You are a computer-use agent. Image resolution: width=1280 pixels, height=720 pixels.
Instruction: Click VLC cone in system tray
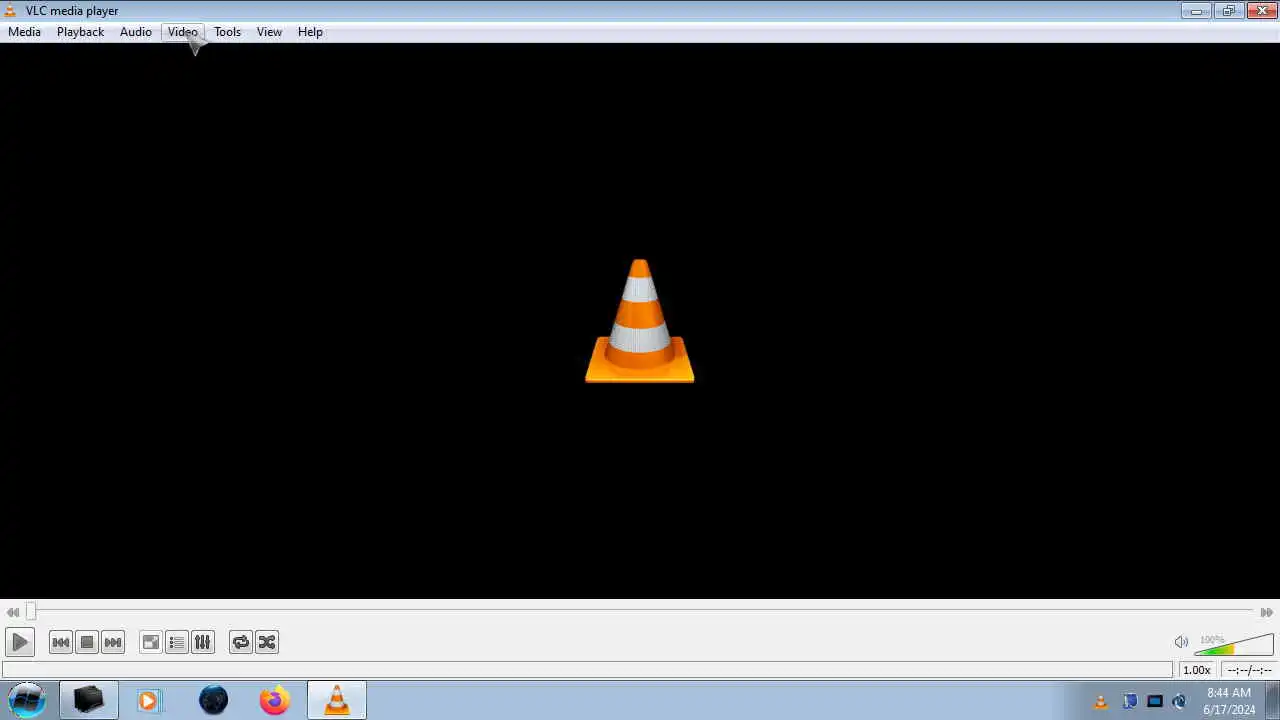[x=1101, y=701]
